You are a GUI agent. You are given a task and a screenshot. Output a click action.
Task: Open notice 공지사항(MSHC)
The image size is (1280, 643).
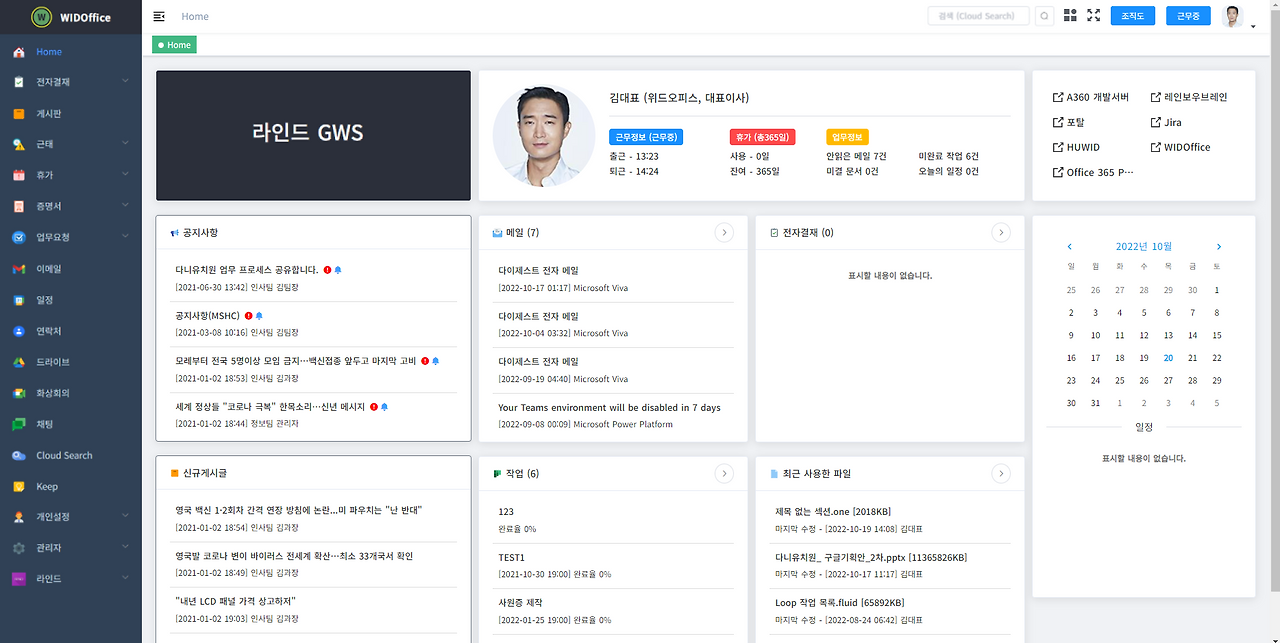click(208, 315)
